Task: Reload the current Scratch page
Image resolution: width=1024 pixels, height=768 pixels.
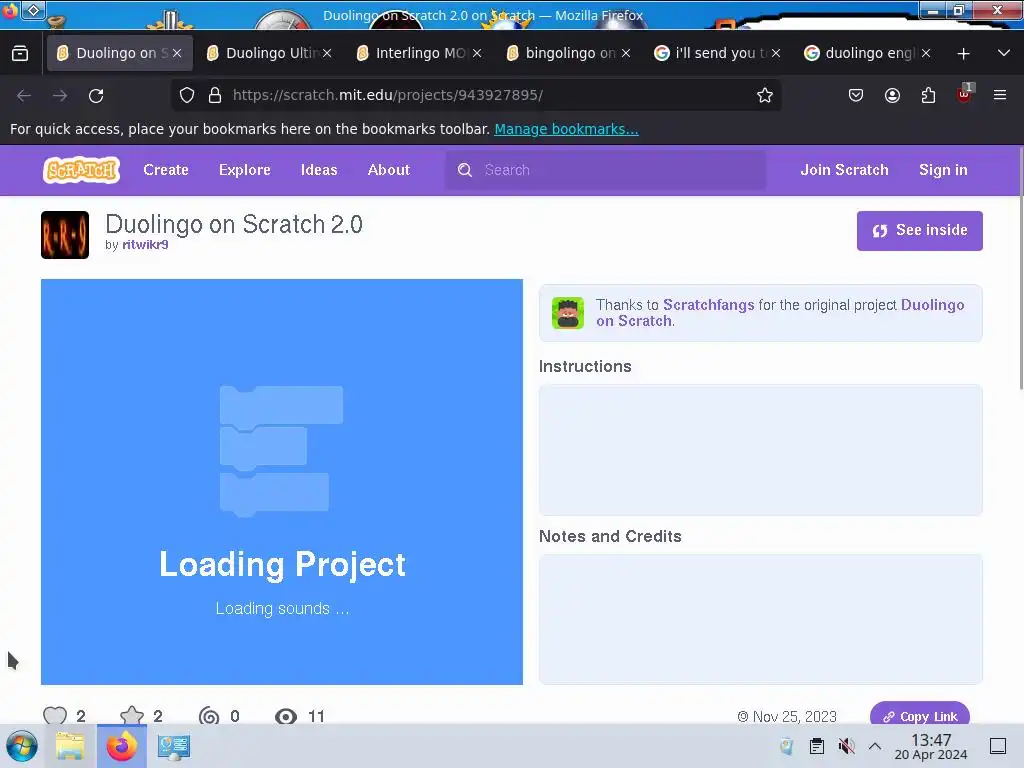Action: 96,95
